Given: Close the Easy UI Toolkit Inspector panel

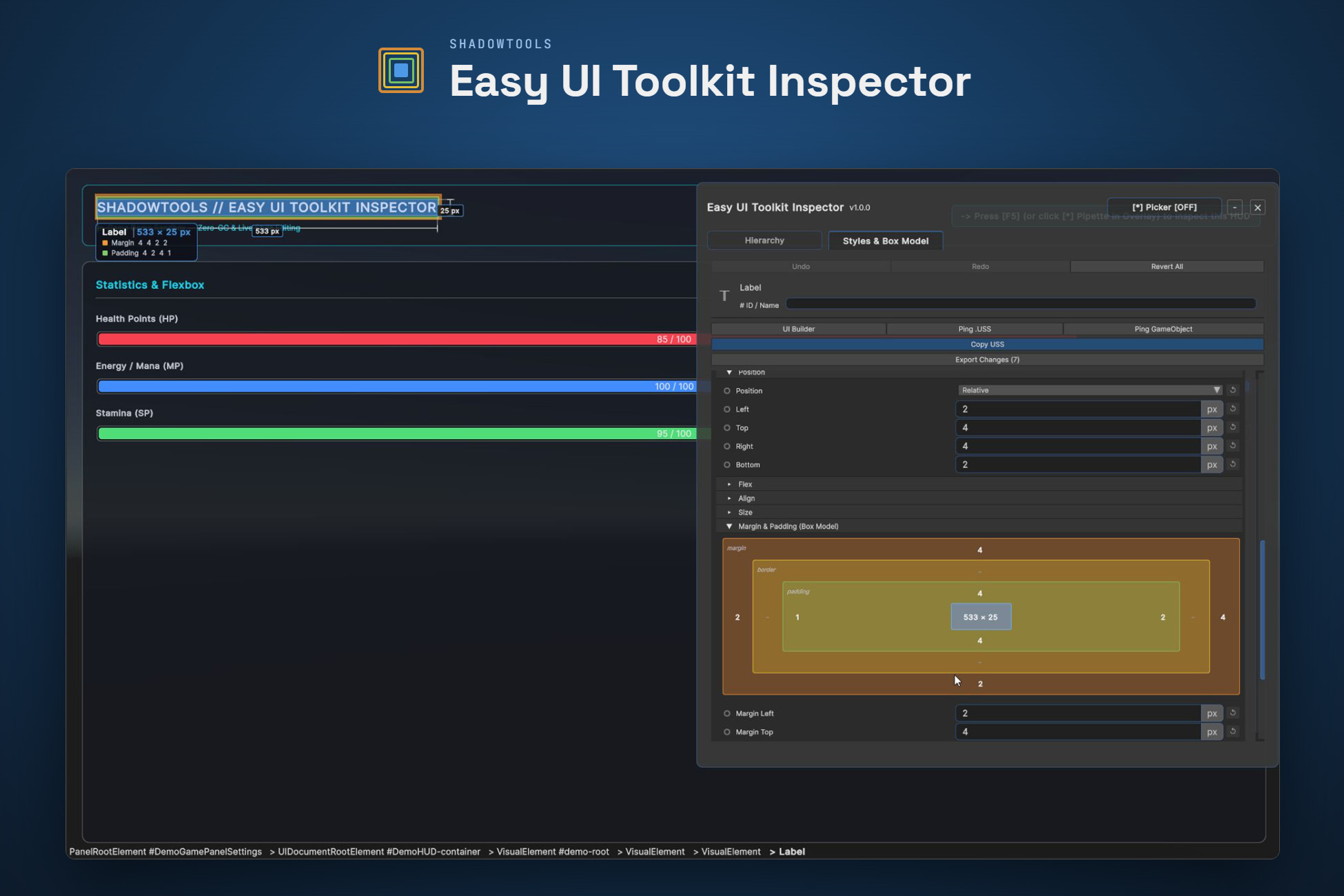Looking at the screenshot, I should pos(1257,207).
